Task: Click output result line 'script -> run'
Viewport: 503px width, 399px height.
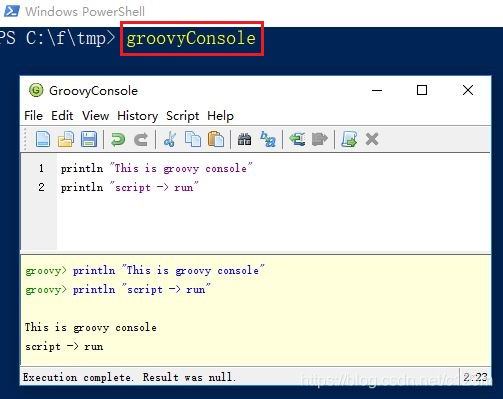Action: pyautogui.click(x=64, y=346)
